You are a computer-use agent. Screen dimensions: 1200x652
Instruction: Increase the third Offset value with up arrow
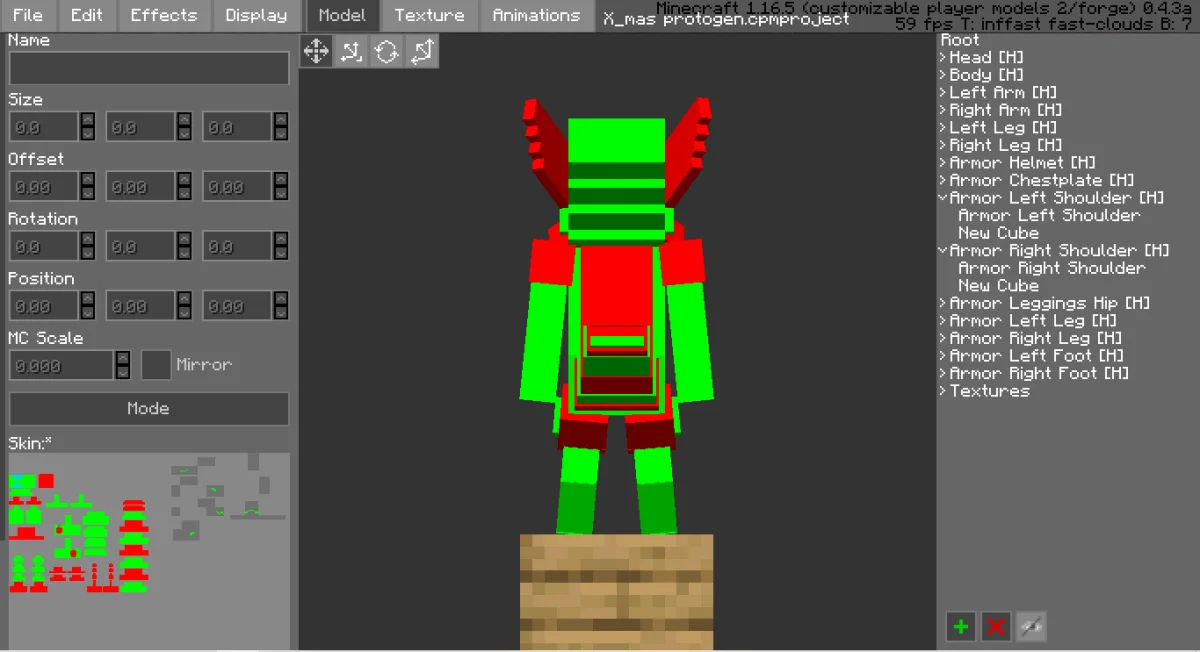tap(281, 179)
